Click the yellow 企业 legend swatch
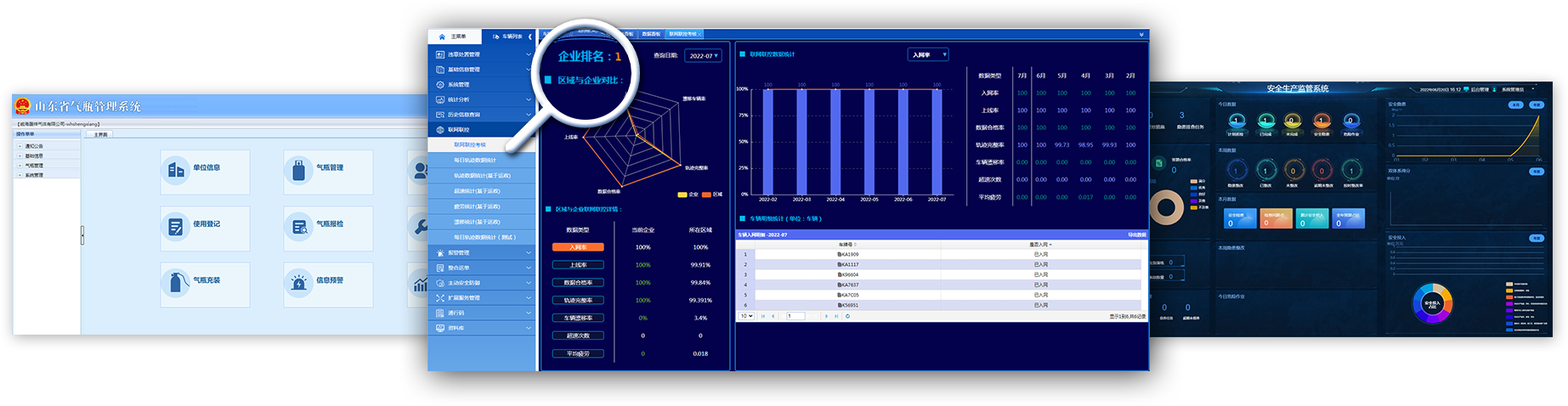 tap(682, 195)
